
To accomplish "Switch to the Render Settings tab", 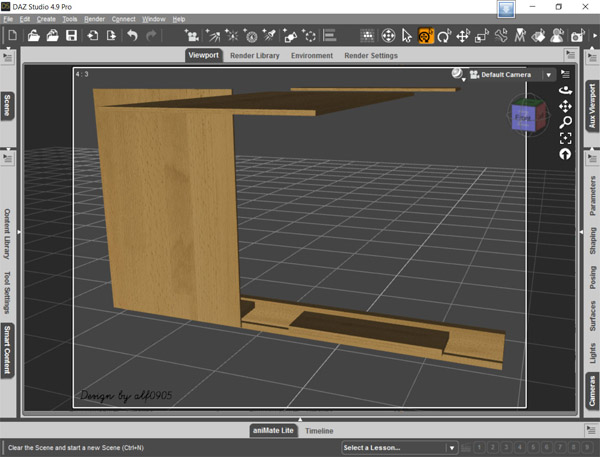I will click(x=370, y=56).
